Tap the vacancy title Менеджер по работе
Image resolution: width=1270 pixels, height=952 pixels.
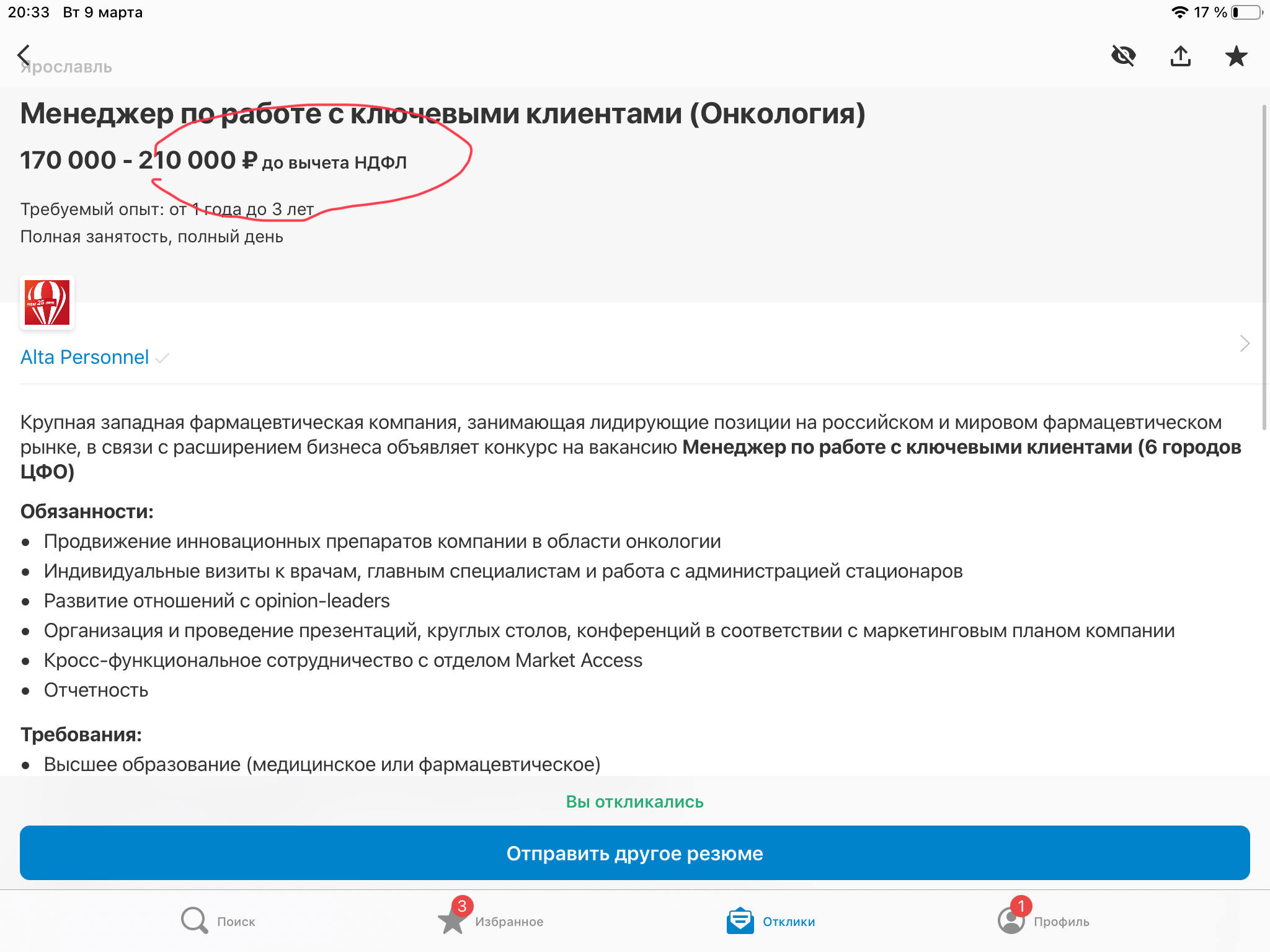(442, 113)
